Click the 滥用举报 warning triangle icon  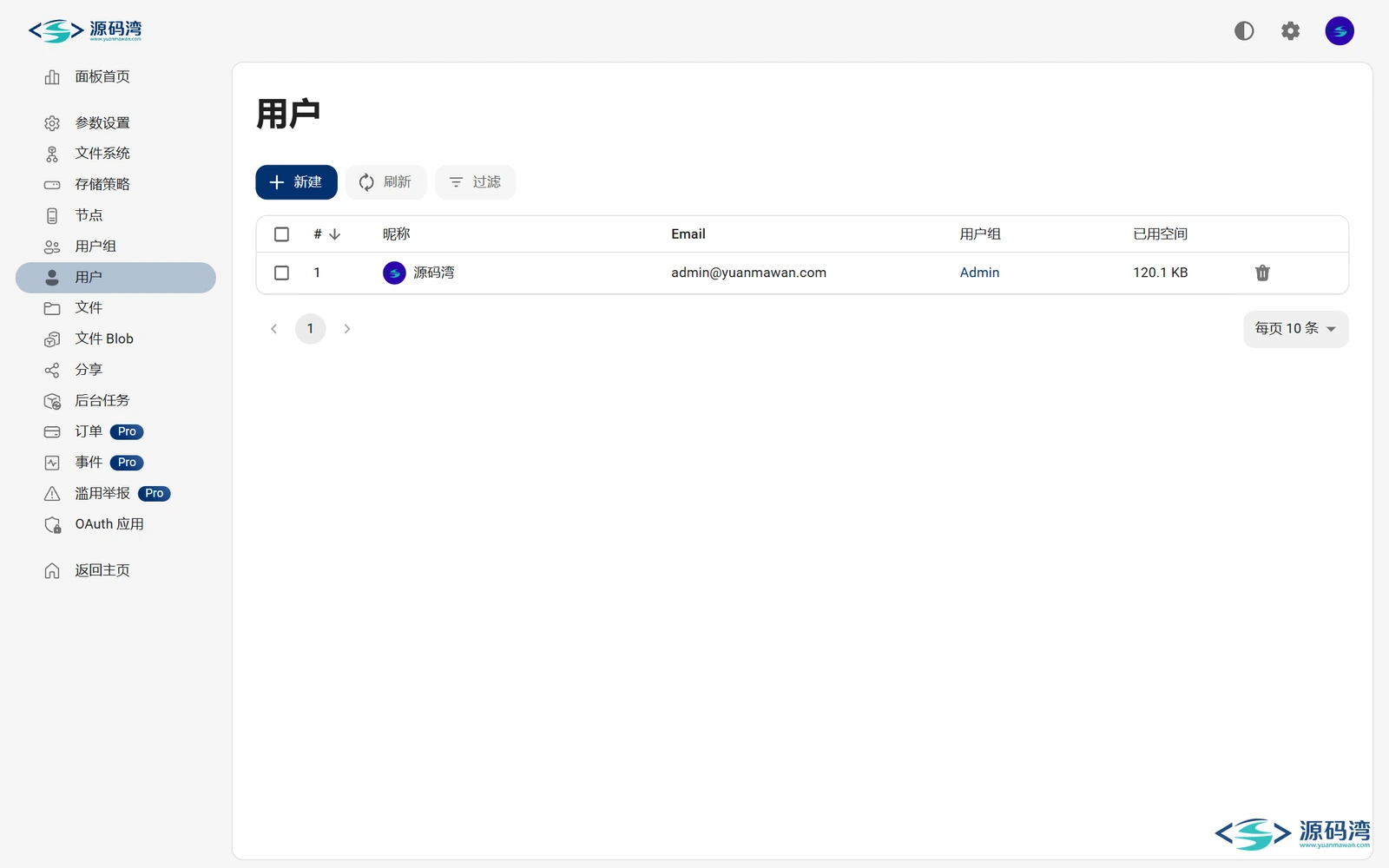[x=52, y=494]
